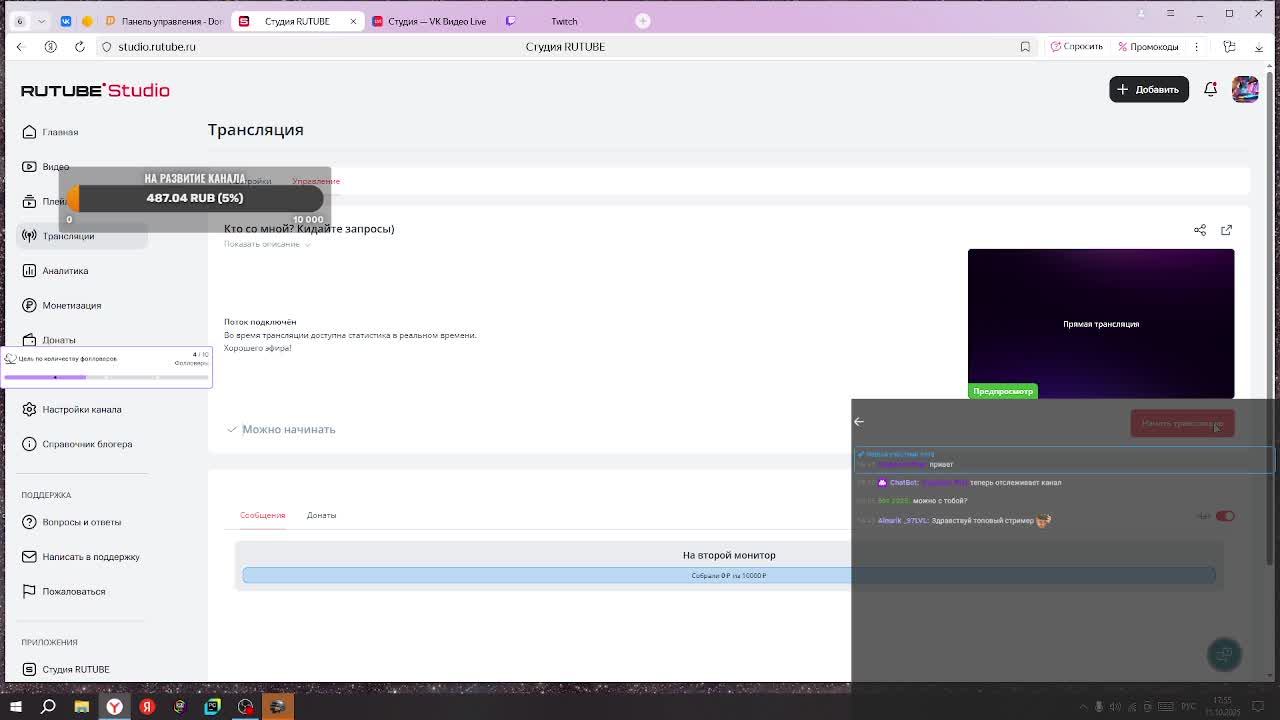Click the Прямая трансляция preview player

coord(1101,324)
